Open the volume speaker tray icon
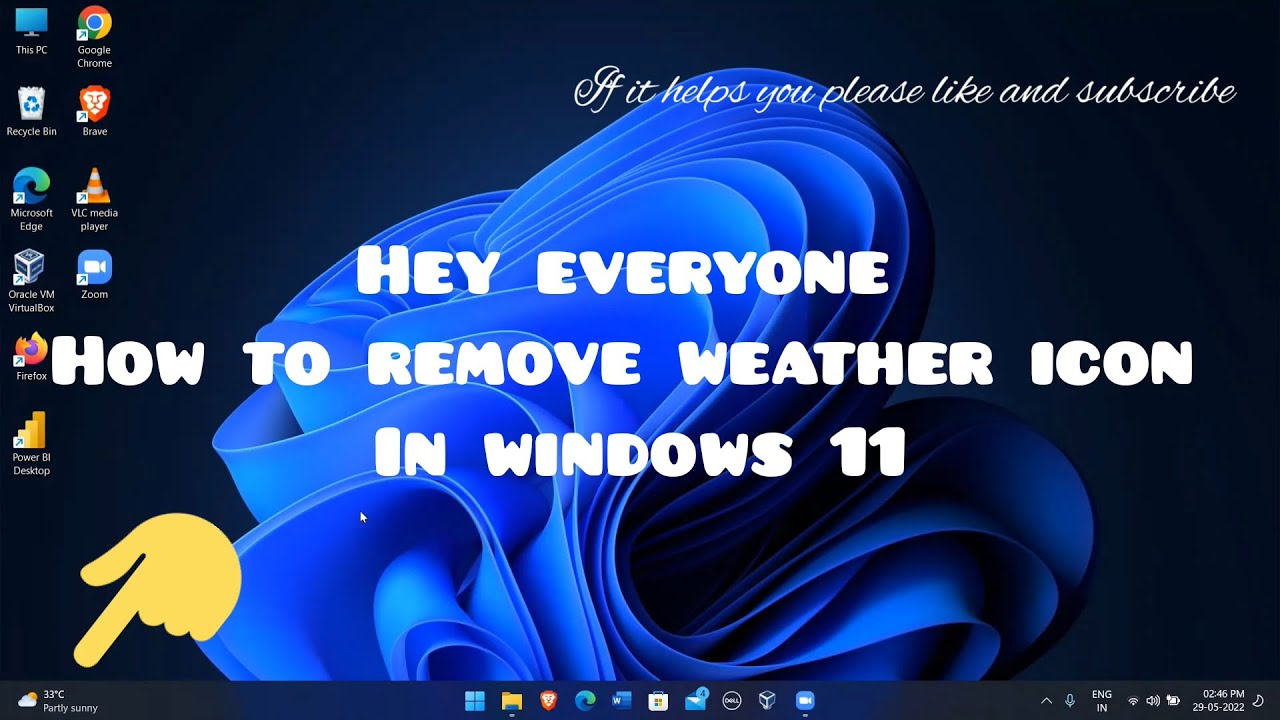The width and height of the screenshot is (1280, 720). [1153, 701]
